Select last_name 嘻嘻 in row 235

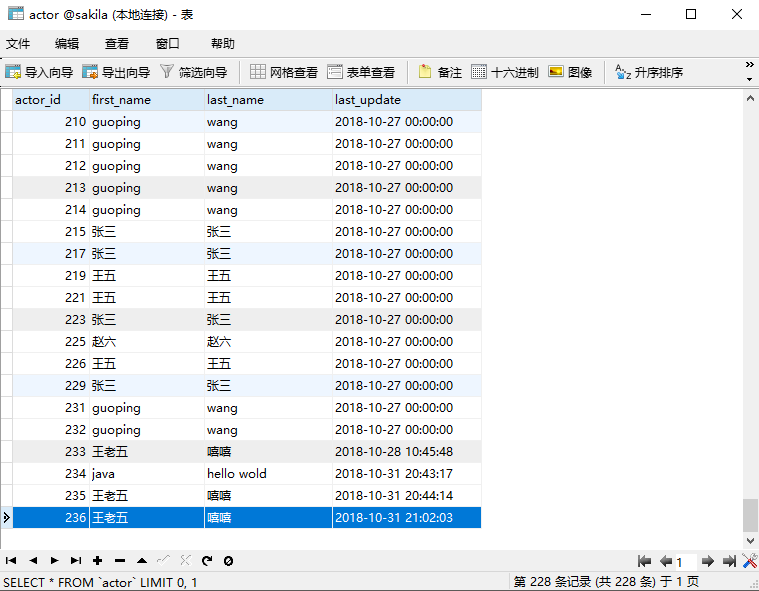tap(269, 496)
